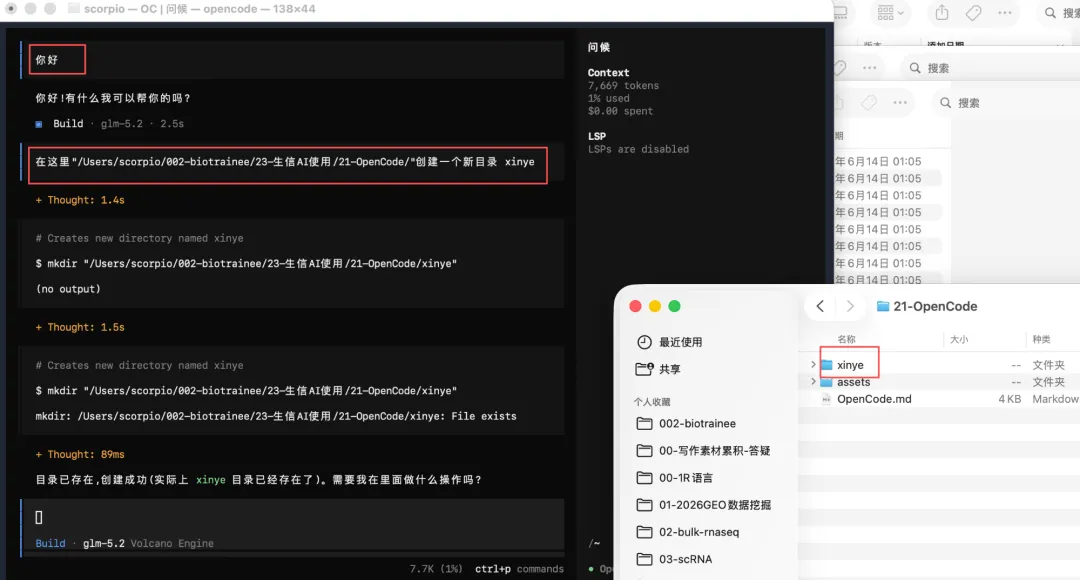
Task: Sort by the 大小 column header
Action: point(959,340)
